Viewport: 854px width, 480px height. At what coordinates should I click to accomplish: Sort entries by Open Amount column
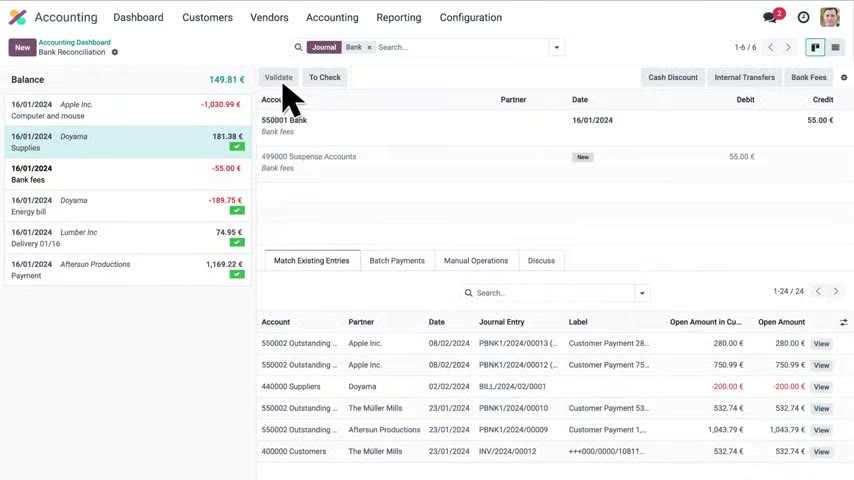[782, 322]
